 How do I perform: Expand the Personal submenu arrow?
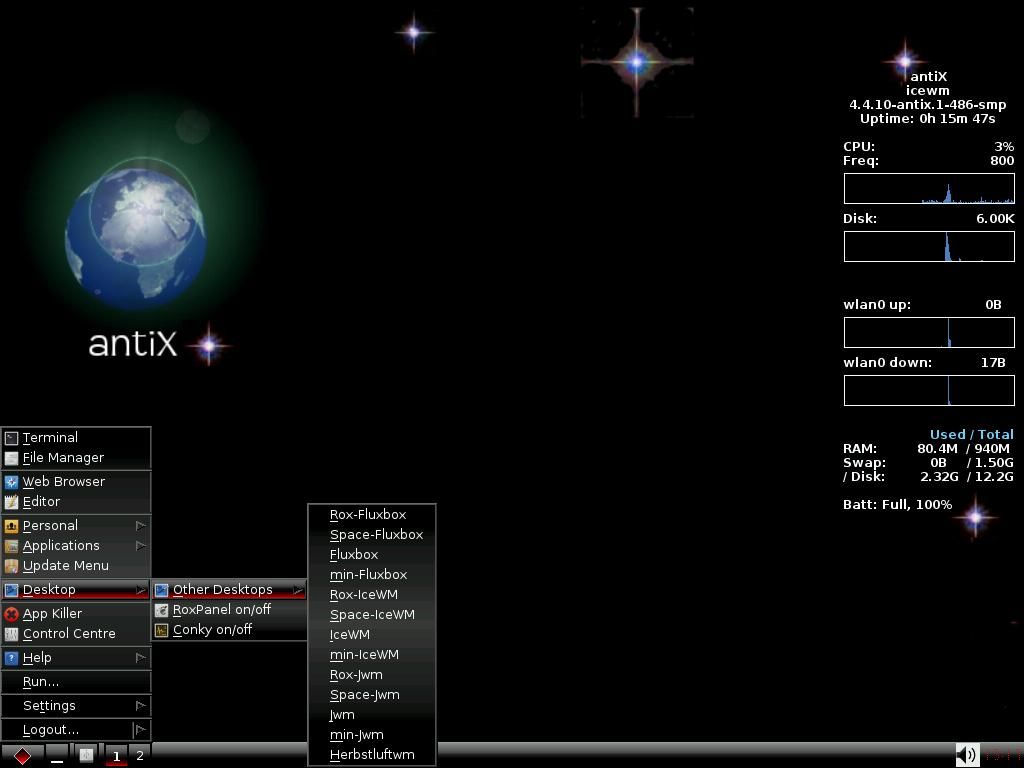(x=140, y=526)
